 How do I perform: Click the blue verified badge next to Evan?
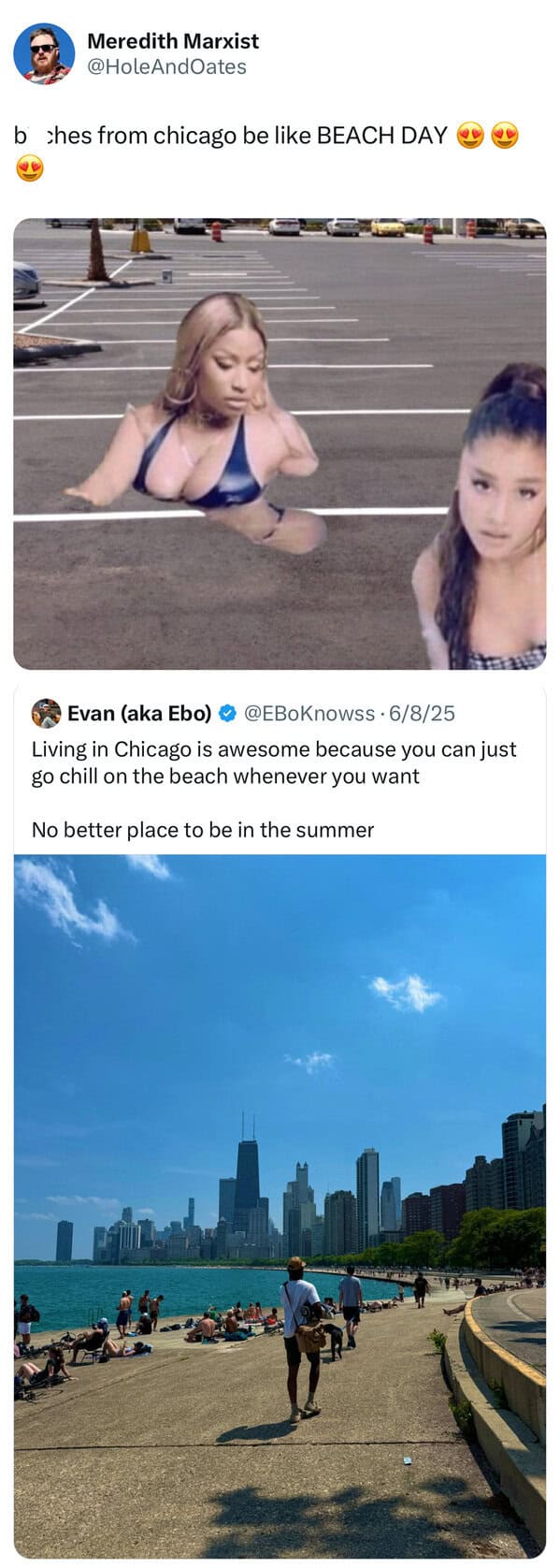click(227, 714)
